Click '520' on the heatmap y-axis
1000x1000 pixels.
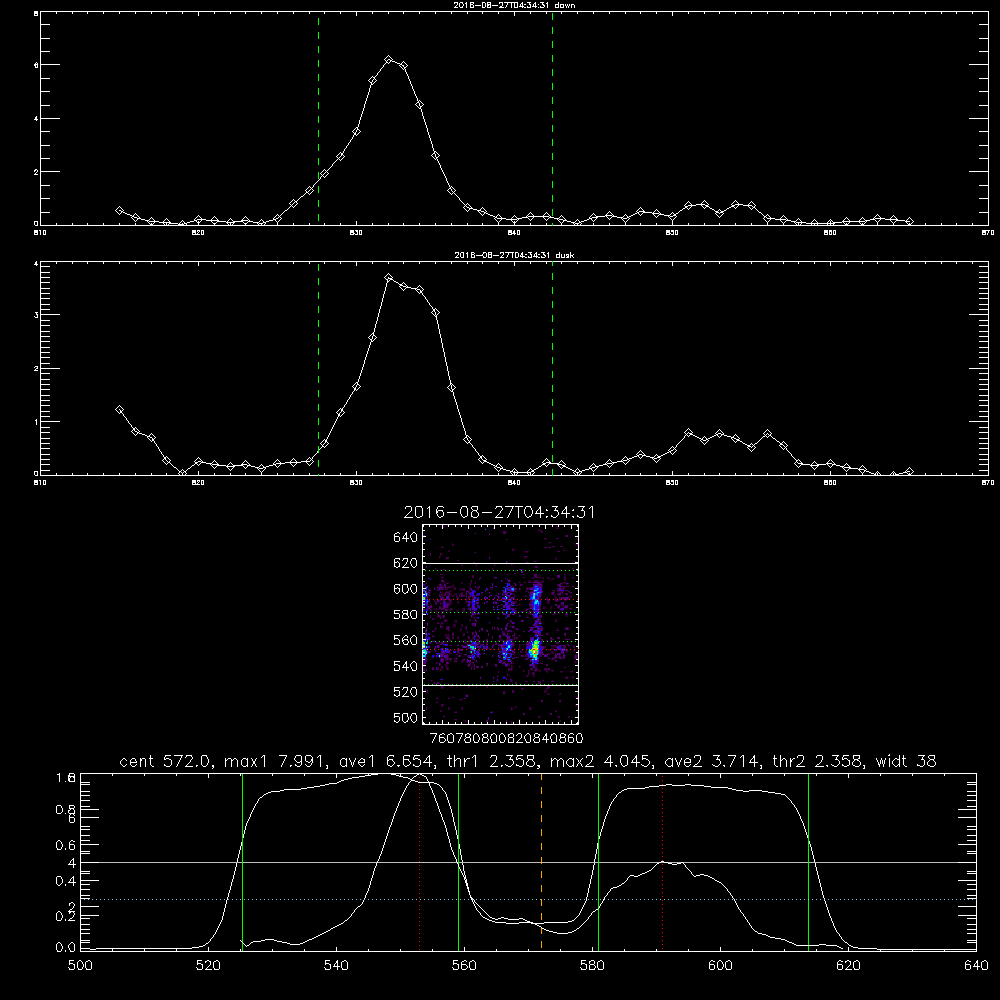coord(406,692)
